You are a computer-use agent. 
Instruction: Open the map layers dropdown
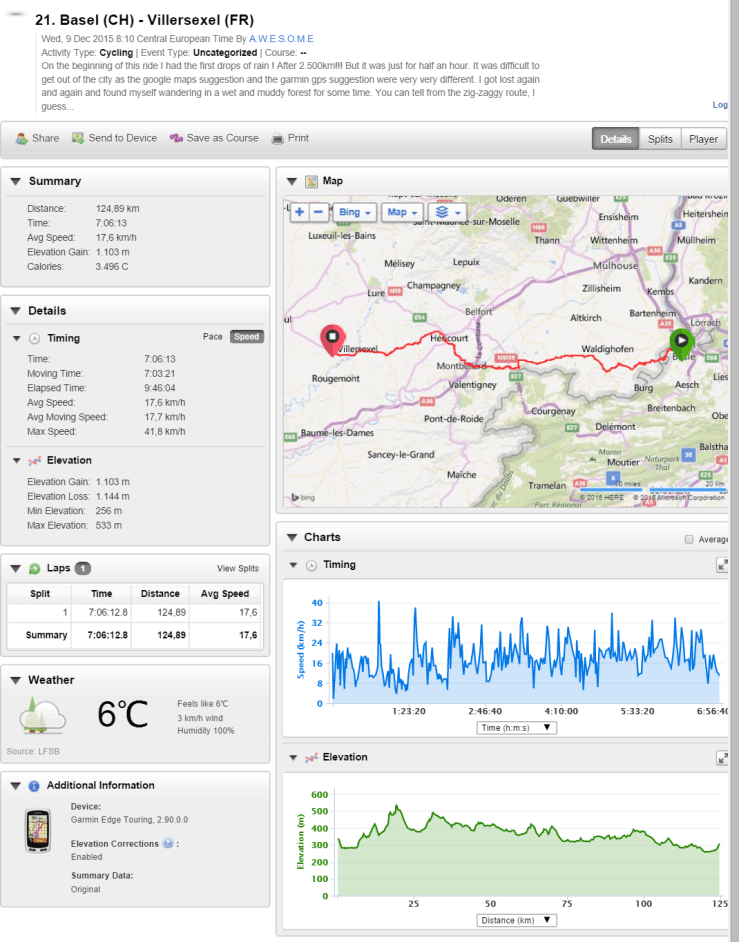click(x=445, y=212)
